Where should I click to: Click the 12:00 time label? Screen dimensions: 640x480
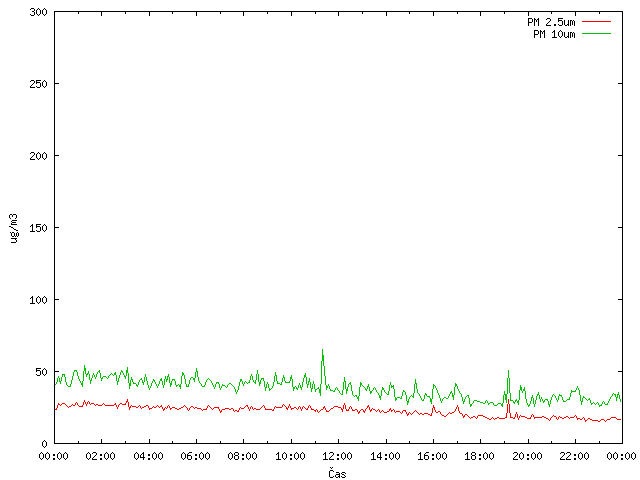(x=338, y=456)
